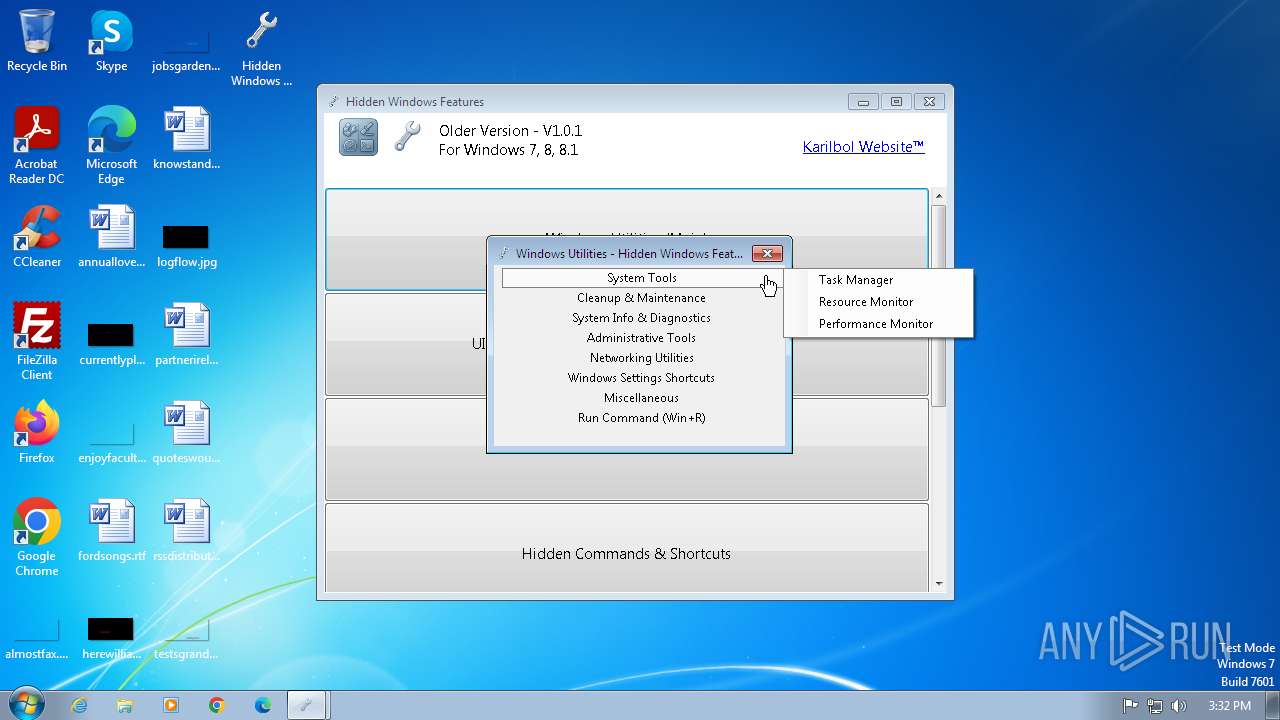
Task: Choose Networking Utilities in the list
Action: click(641, 358)
